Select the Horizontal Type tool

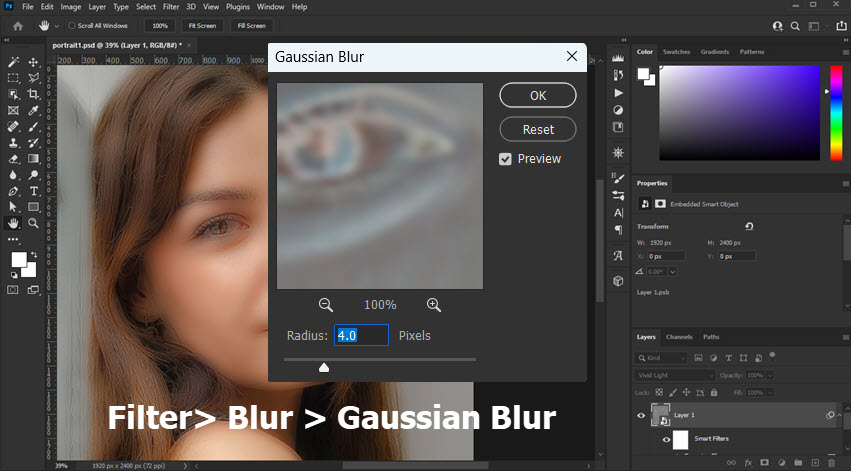pyautogui.click(x=33, y=191)
